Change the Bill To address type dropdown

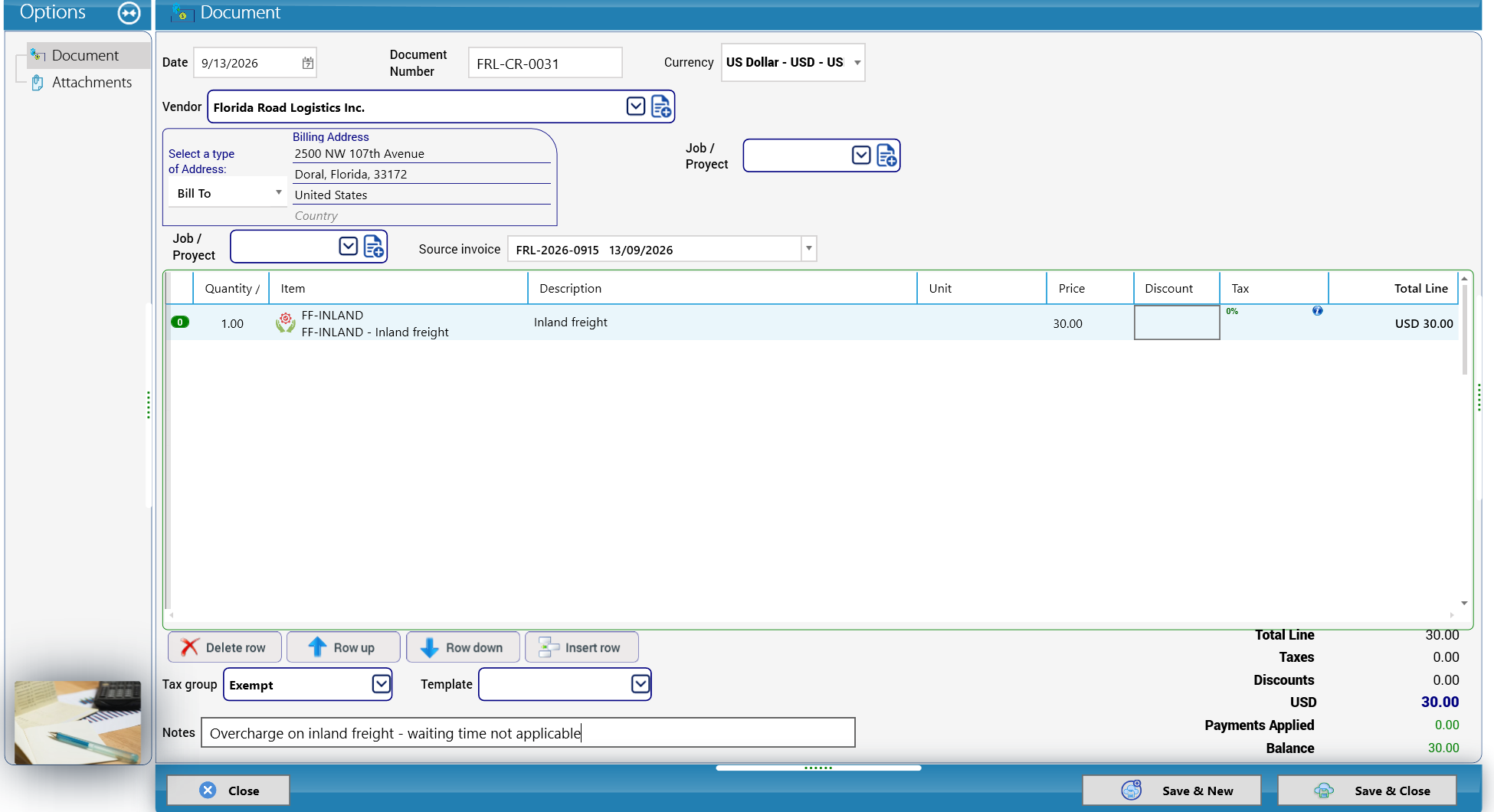coord(228,193)
